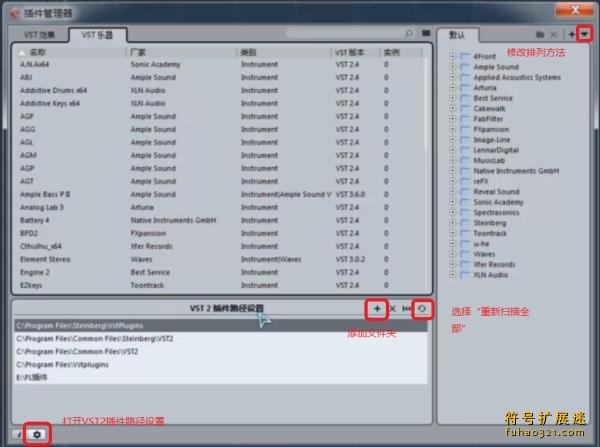This screenshot has height=447, width=600.
Task: Select the Element Stereo plug-in row
Action: click(x=220, y=259)
